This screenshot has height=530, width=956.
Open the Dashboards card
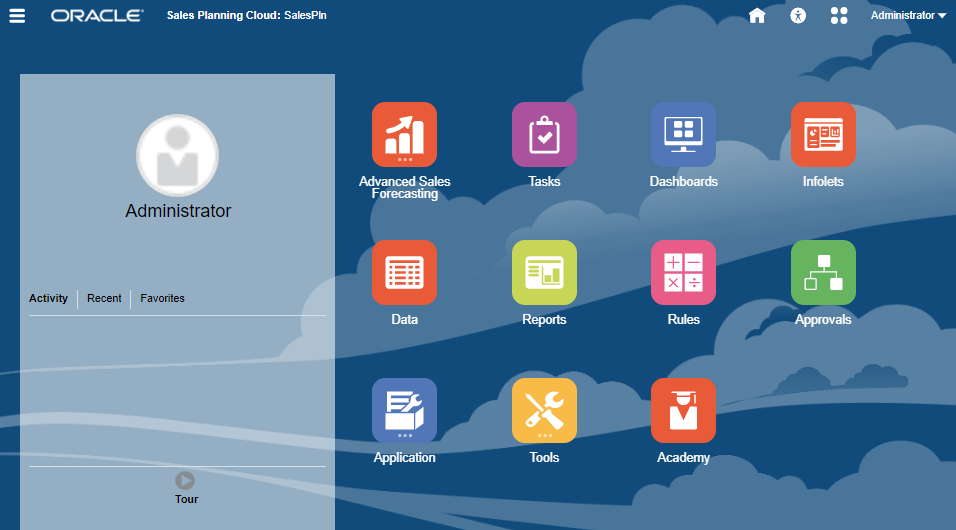683,134
